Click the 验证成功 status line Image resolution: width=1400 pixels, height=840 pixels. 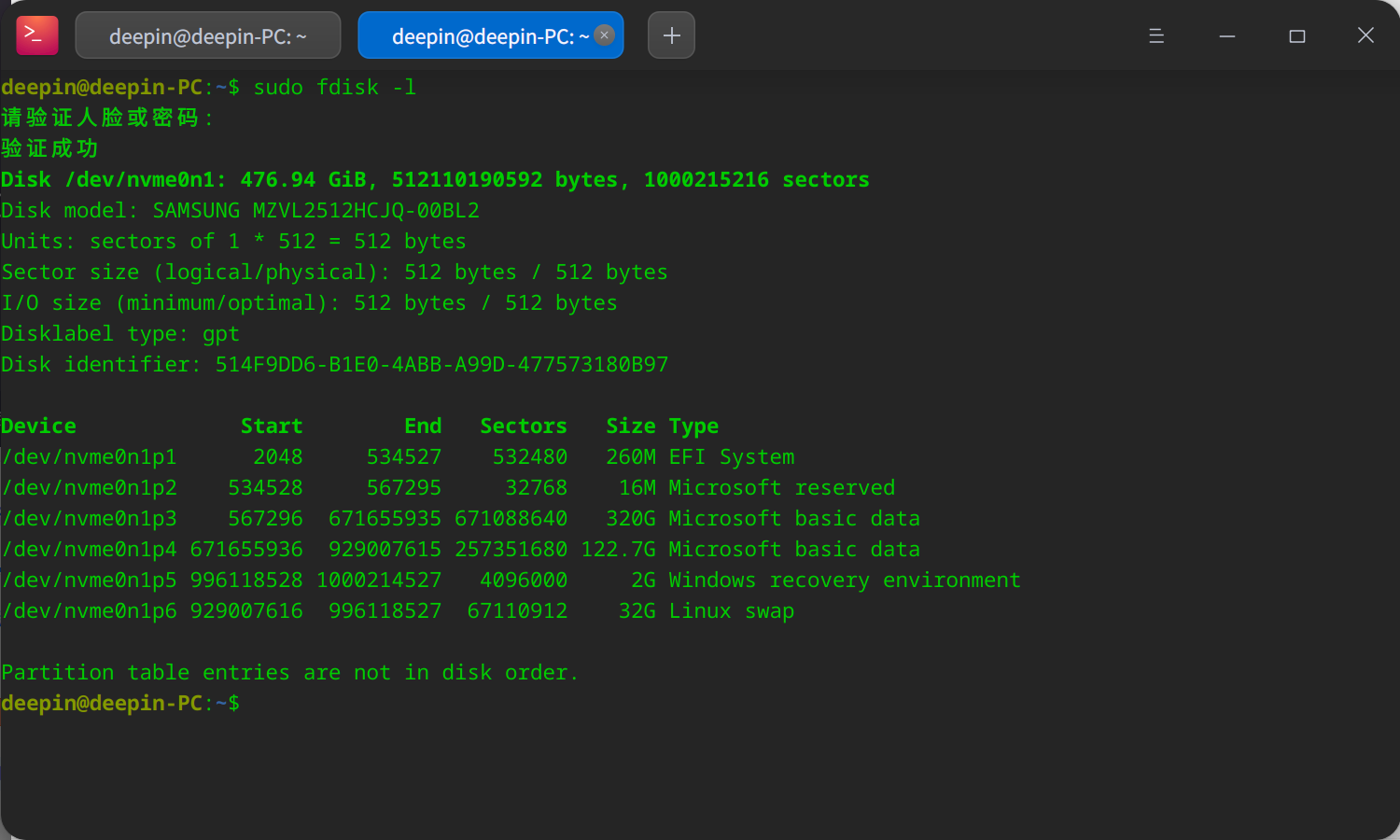pyautogui.click(x=49, y=147)
